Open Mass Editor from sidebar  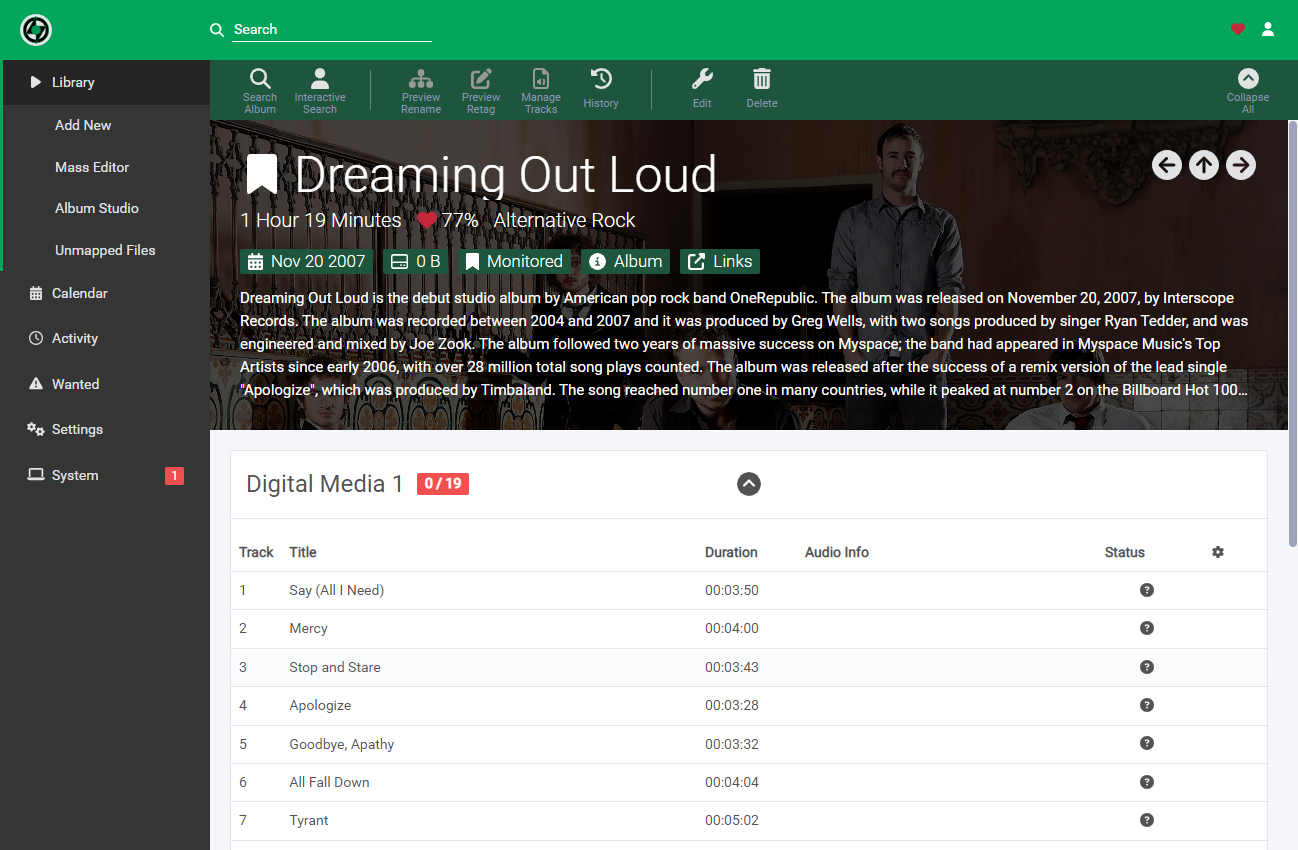(x=105, y=167)
